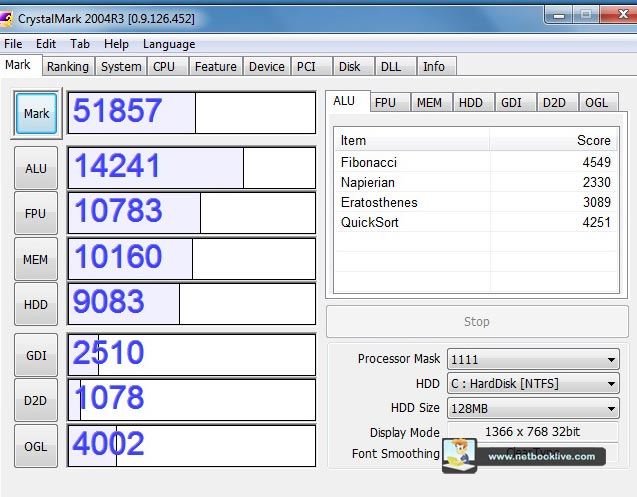The height and width of the screenshot is (497, 637).
Task: Show HDD results tab in details panel
Action: (474, 102)
